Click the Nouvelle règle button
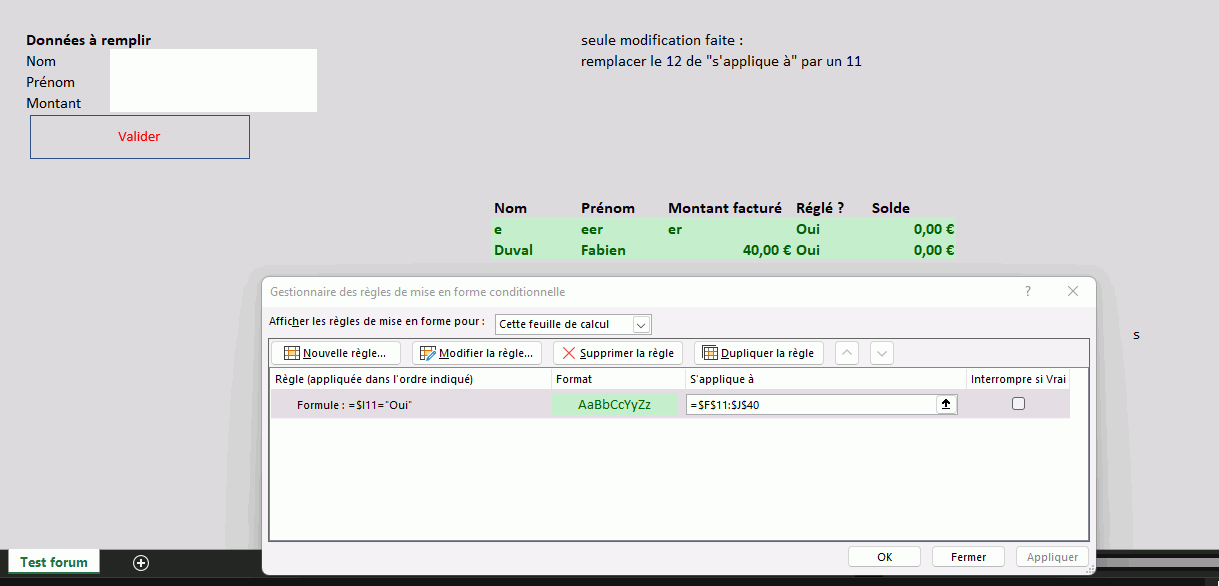The width and height of the screenshot is (1219, 586). point(335,353)
